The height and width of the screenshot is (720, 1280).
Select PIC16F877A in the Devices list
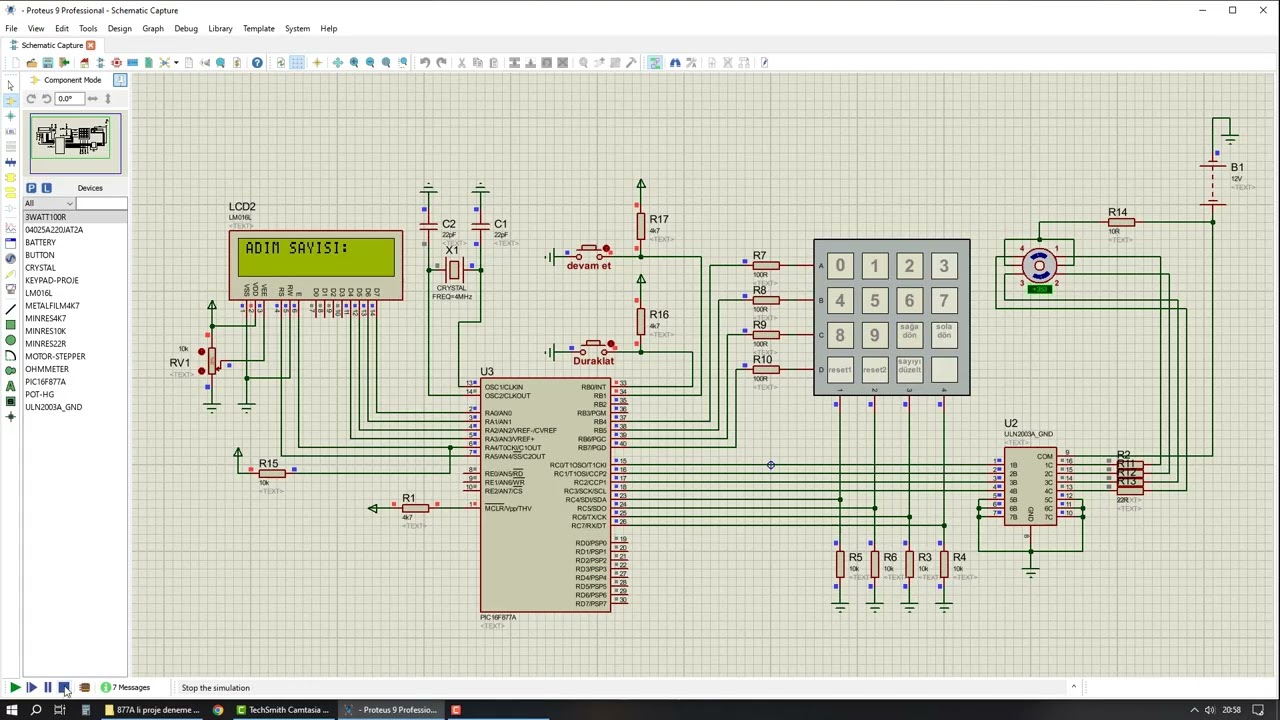pyautogui.click(x=46, y=381)
